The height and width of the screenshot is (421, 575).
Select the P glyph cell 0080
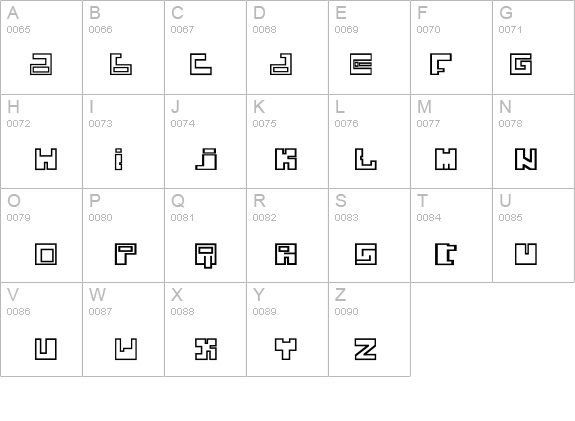[124, 235]
